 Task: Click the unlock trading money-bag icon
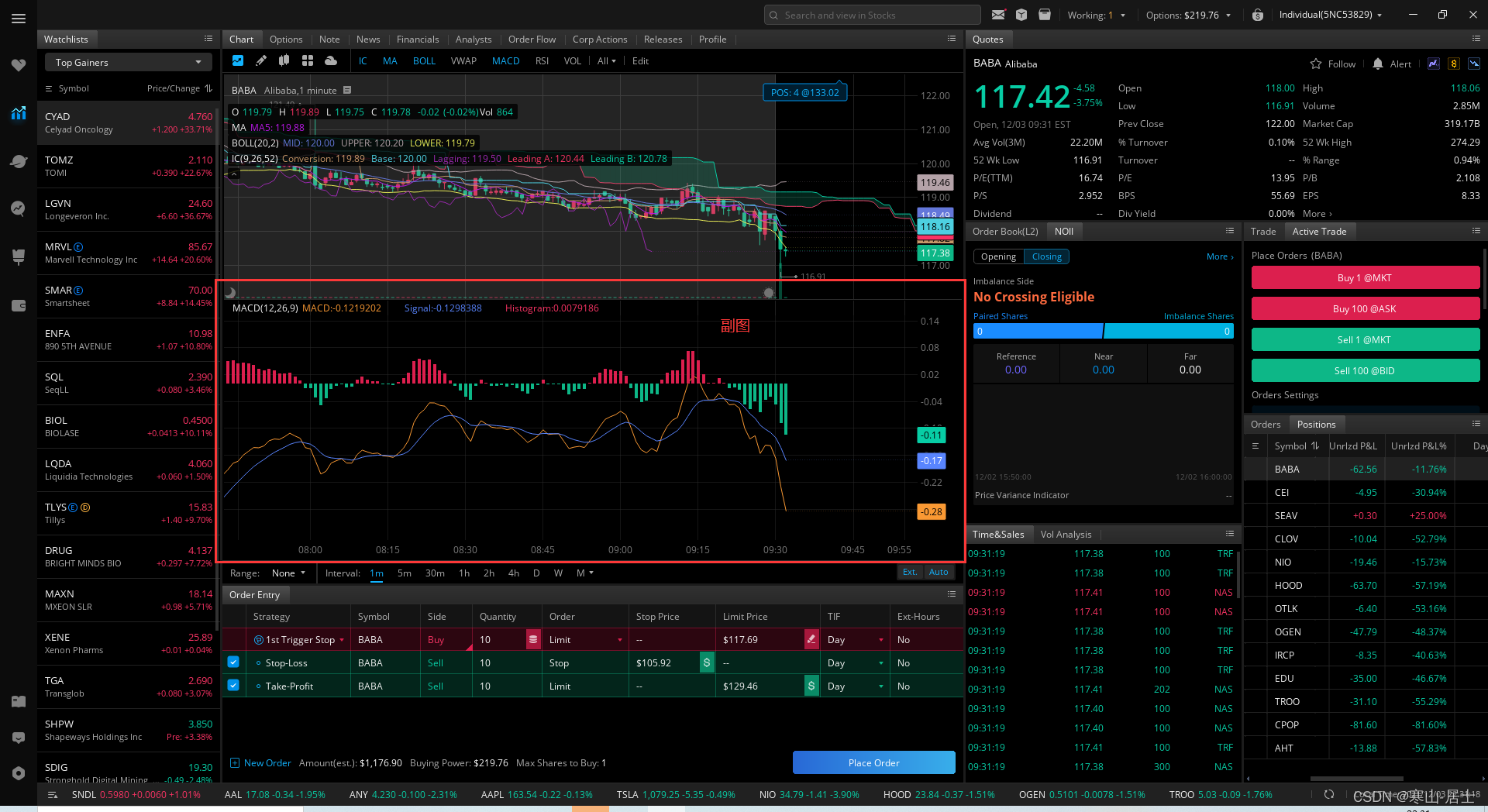[1258, 15]
